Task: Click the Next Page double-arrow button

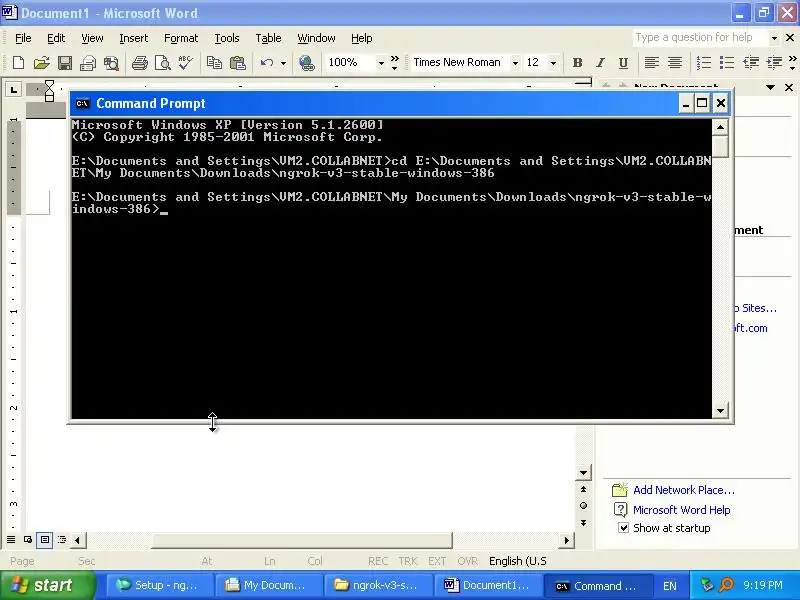Action: tap(583, 523)
